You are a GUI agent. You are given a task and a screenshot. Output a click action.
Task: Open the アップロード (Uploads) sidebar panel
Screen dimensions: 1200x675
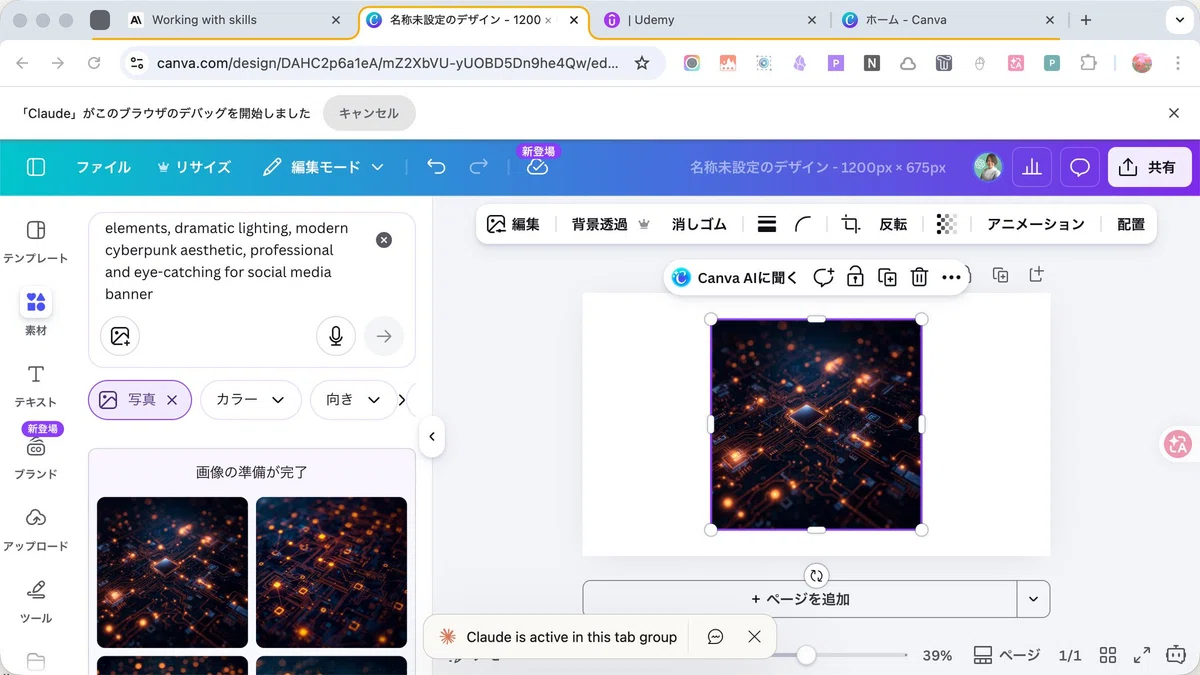pyautogui.click(x=36, y=529)
